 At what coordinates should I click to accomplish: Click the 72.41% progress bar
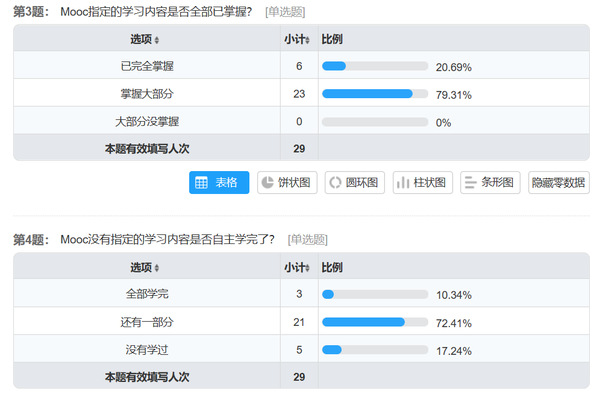click(x=375, y=322)
